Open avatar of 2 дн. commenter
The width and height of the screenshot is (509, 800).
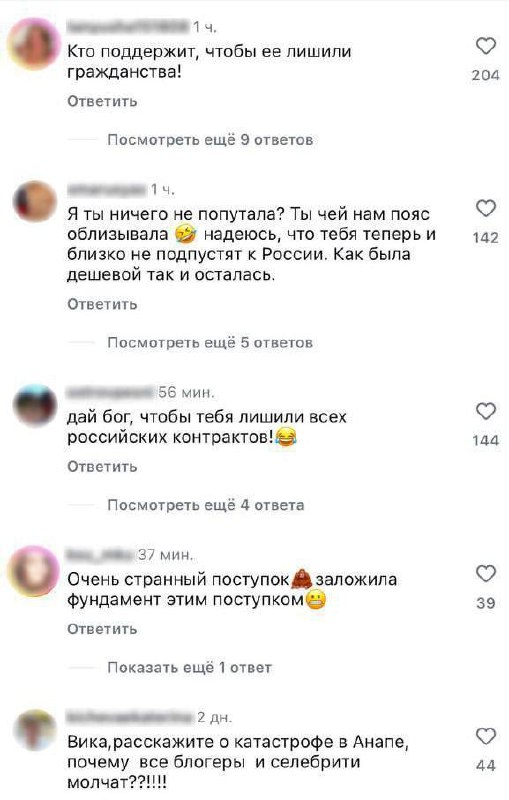pyautogui.click(x=35, y=730)
